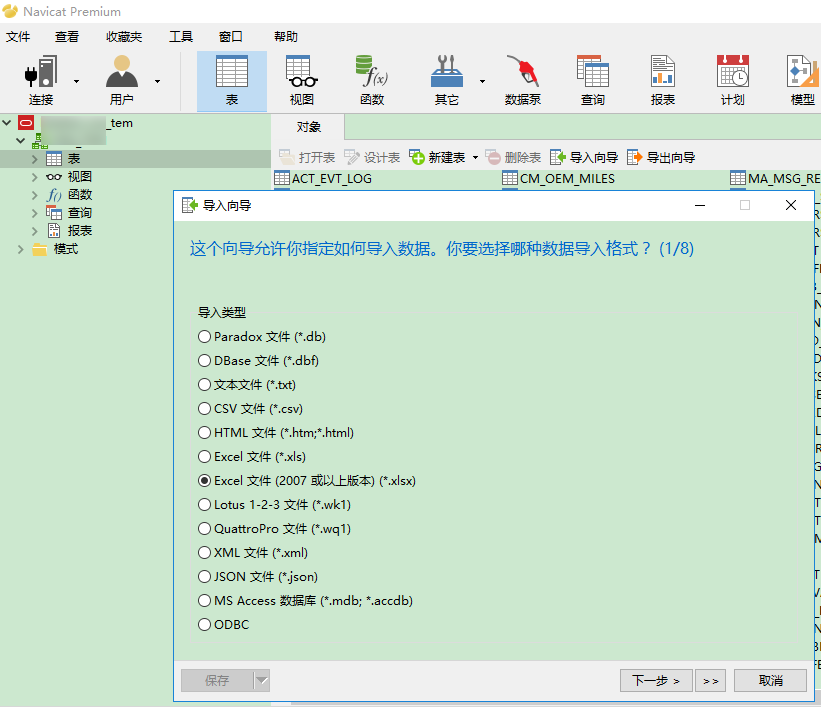Open the Tools (工具) menu
The image size is (821, 707).
pyautogui.click(x=181, y=37)
